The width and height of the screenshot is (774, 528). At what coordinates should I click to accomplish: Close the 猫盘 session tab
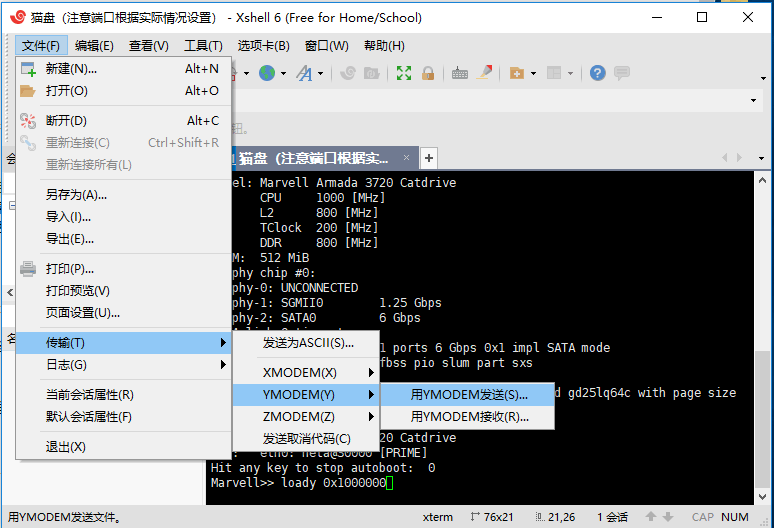[x=407, y=159]
